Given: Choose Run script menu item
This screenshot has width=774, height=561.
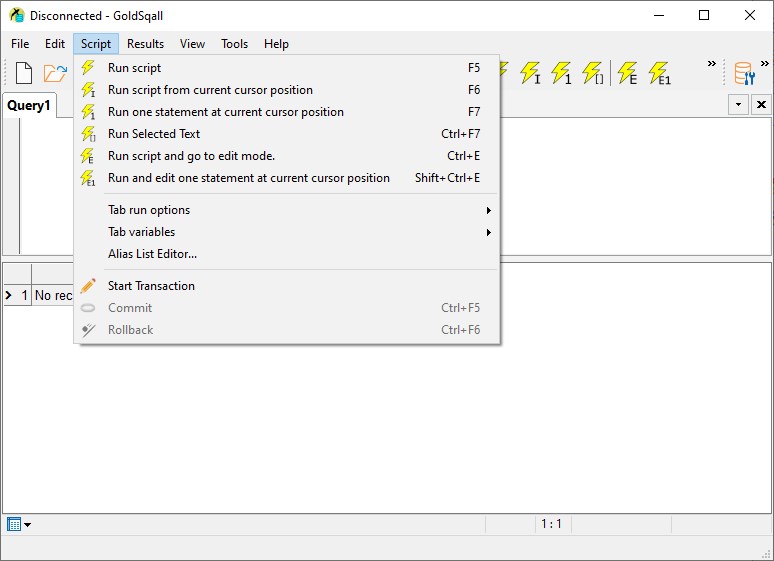Looking at the screenshot, I should 287,68.
